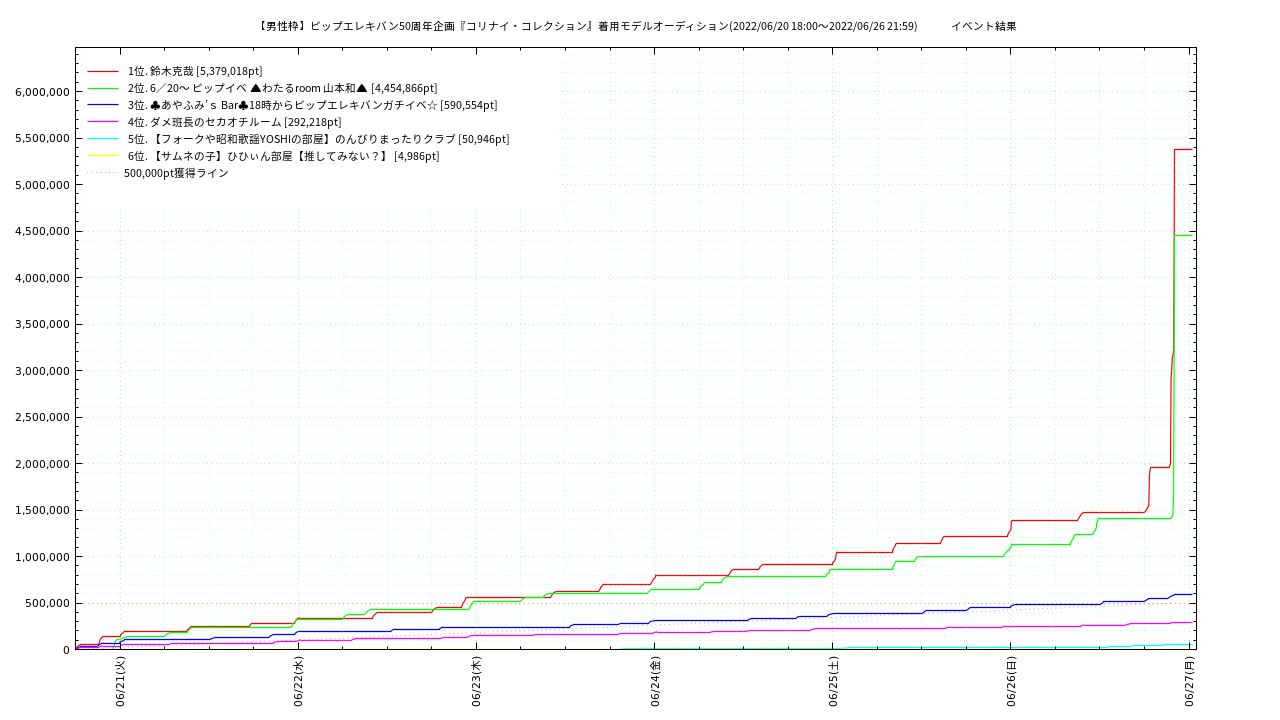Select legend entry 5位 のんびりまったりクラブ

coord(318,139)
